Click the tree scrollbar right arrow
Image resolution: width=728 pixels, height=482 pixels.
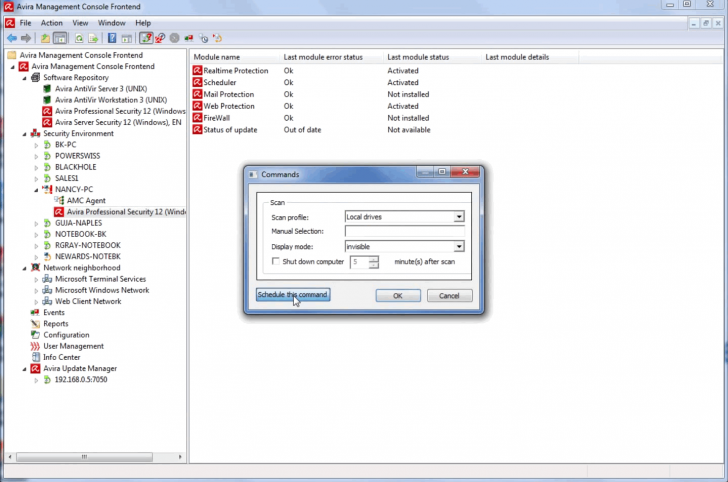pyautogui.click(x=180, y=457)
